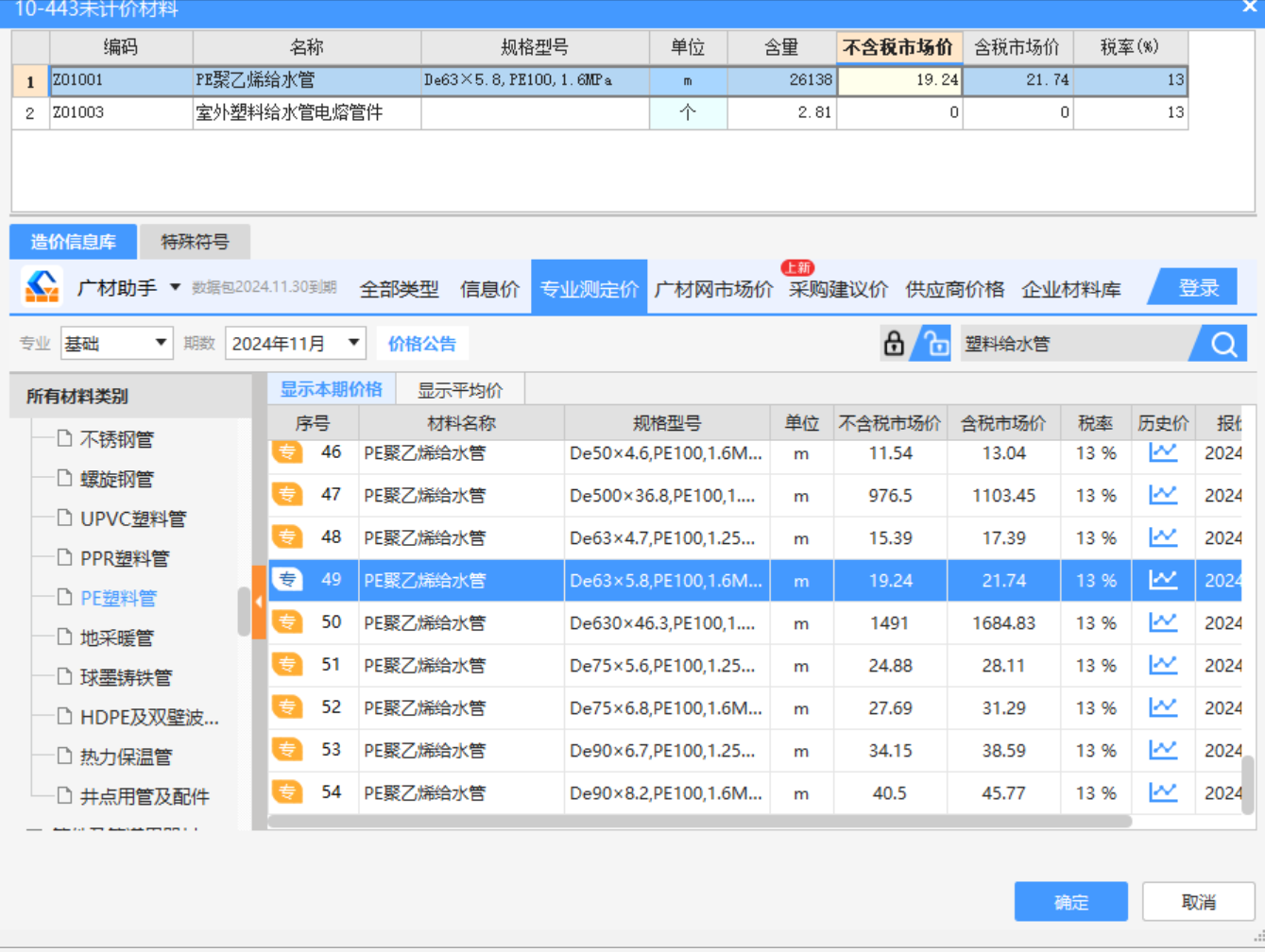The image size is (1265, 952).
Task: Click the closed lock icon
Action: pyautogui.click(x=893, y=344)
